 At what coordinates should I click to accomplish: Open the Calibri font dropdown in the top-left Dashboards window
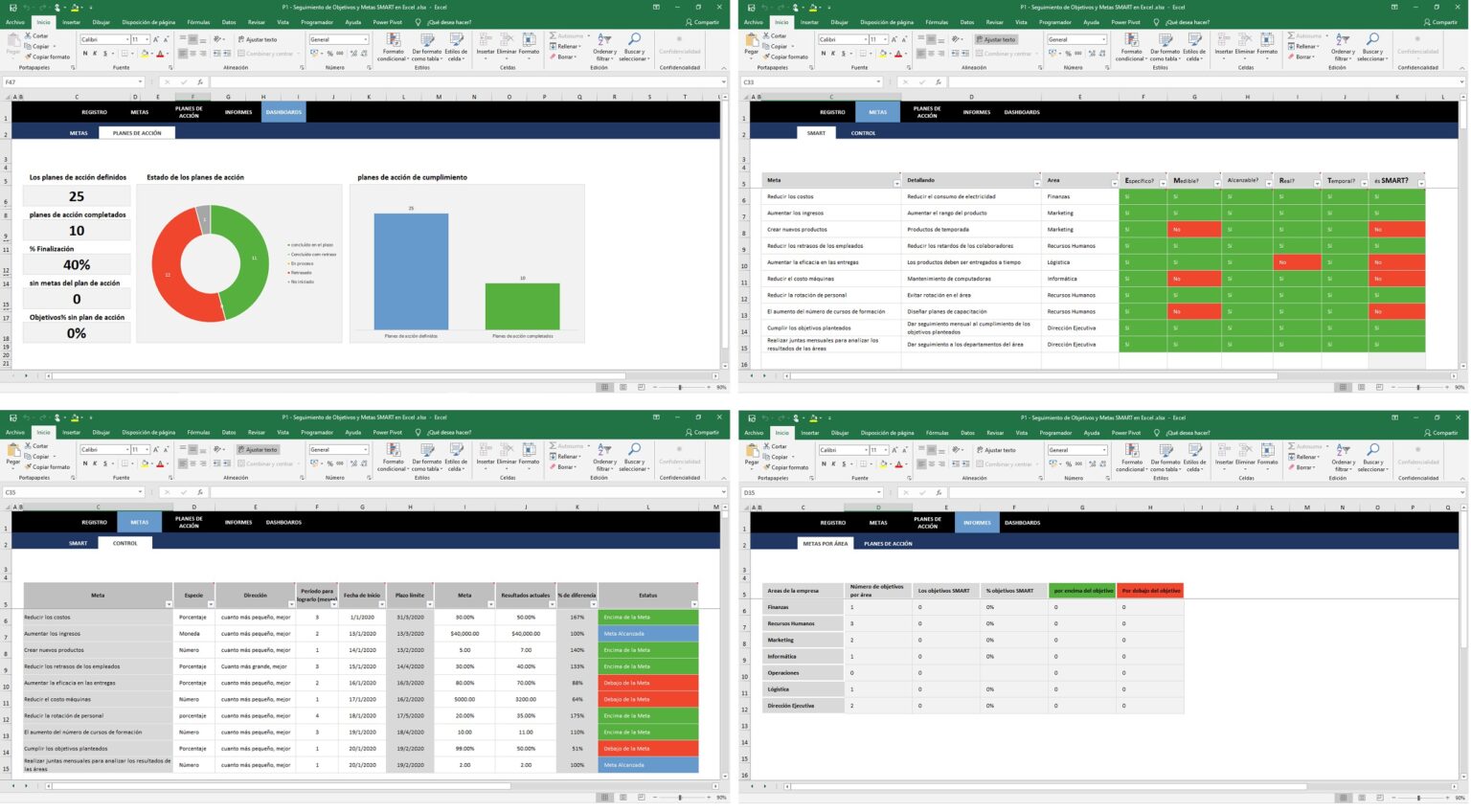point(126,39)
